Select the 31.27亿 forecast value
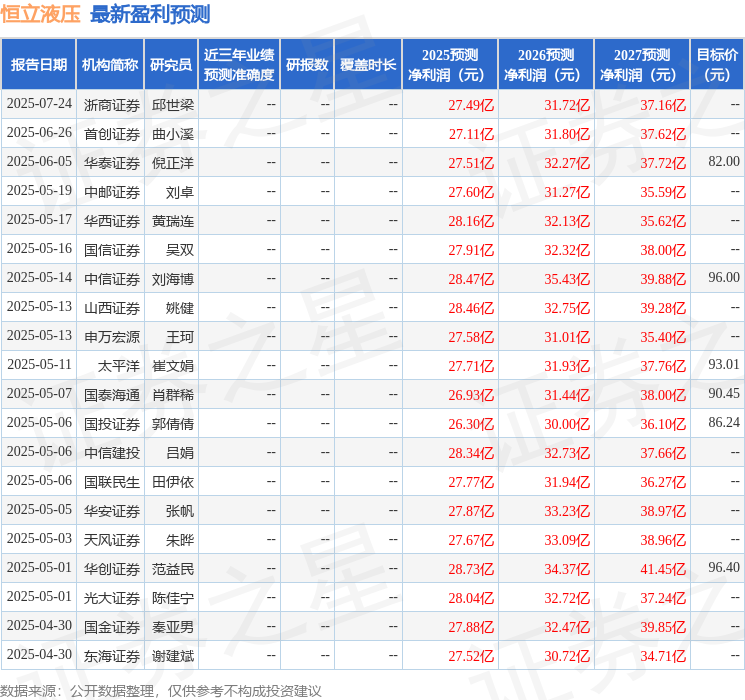Viewport: 745px width, 700px height. tap(567, 192)
